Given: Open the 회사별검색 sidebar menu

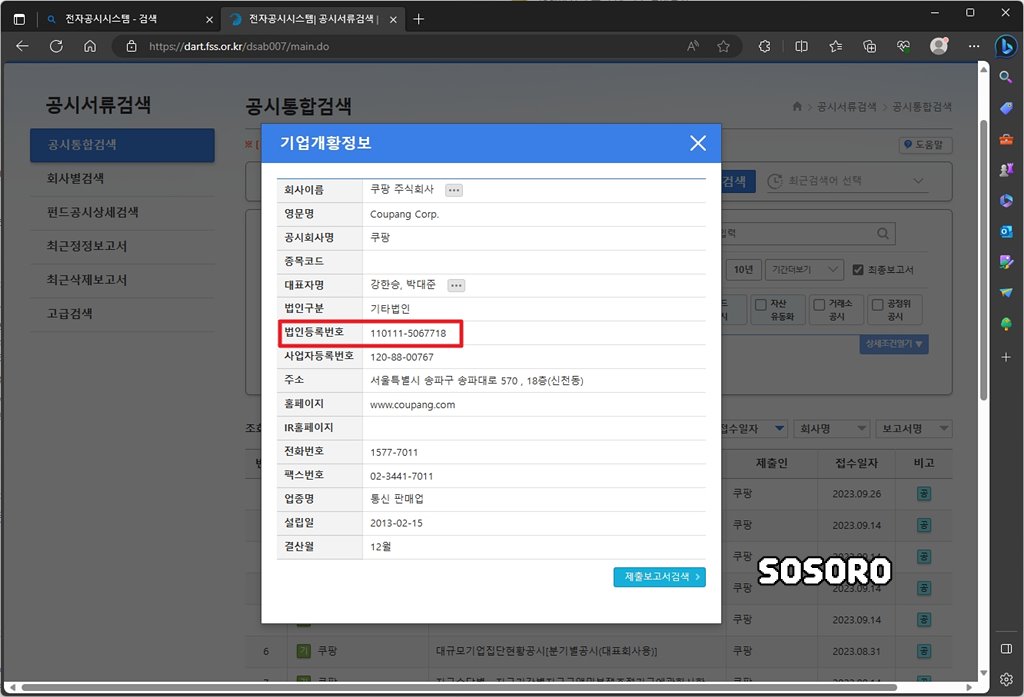Looking at the screenshot, I should (x=122, y=179).
